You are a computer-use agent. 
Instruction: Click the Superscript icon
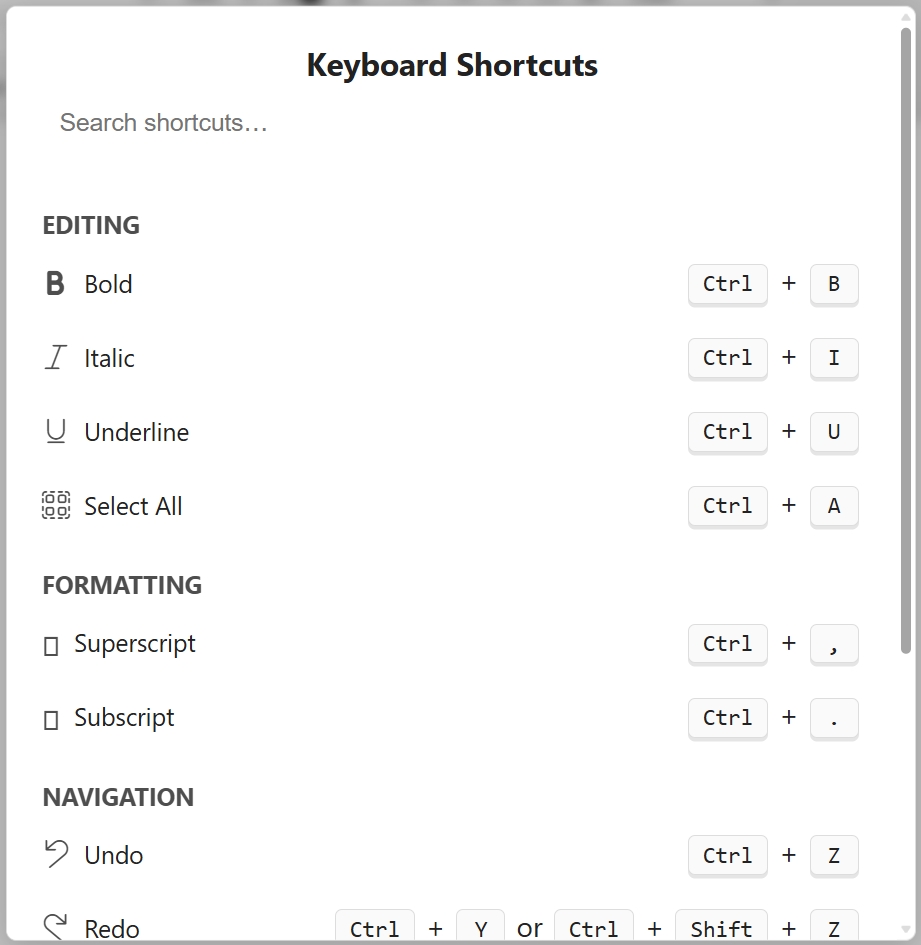[51, 646]
